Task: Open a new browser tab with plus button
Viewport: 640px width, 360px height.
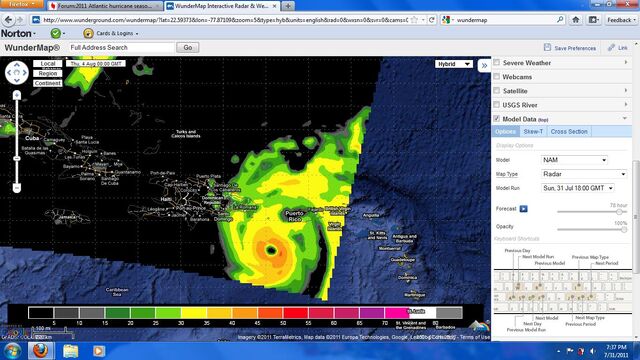Action: pyautogui.click(x=288, y=6)
